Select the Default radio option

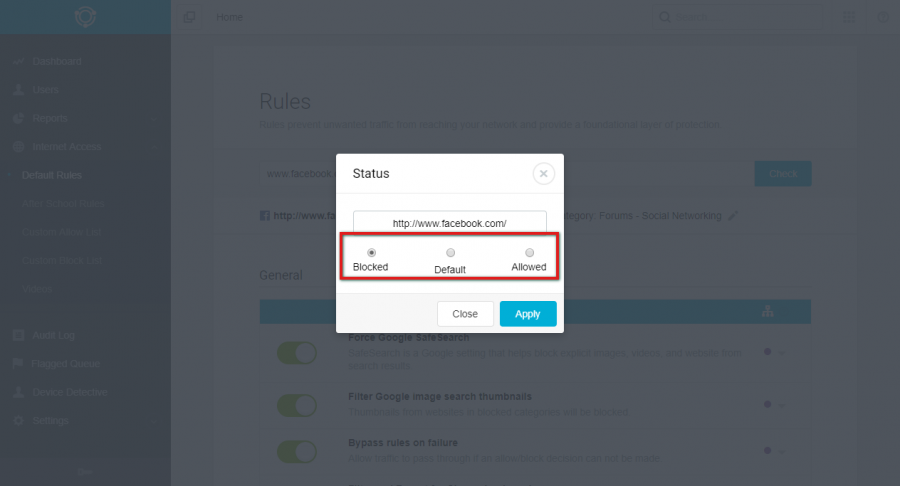(451, 252)
